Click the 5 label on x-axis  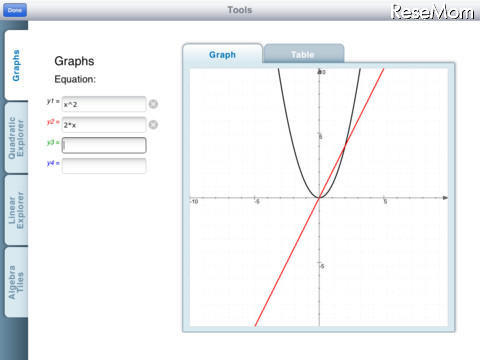pos(385,202)
